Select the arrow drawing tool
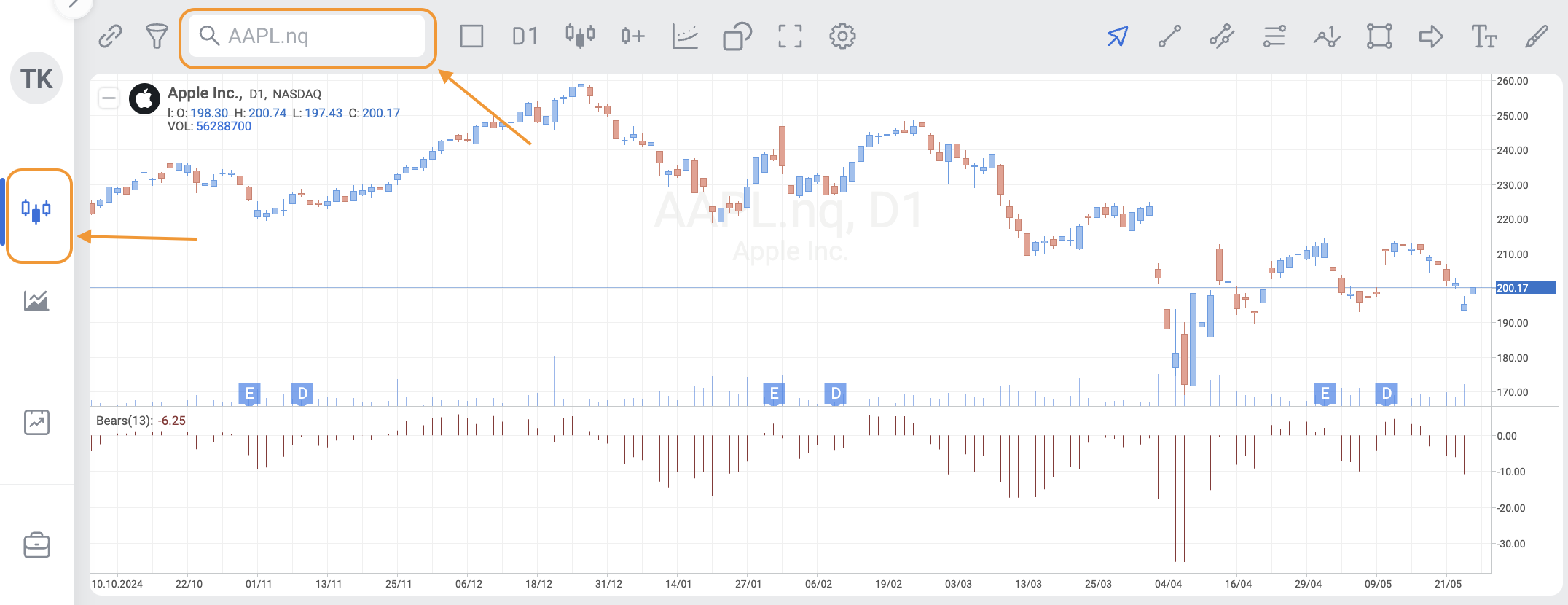1568x605 pixels. pos(1431,36)
